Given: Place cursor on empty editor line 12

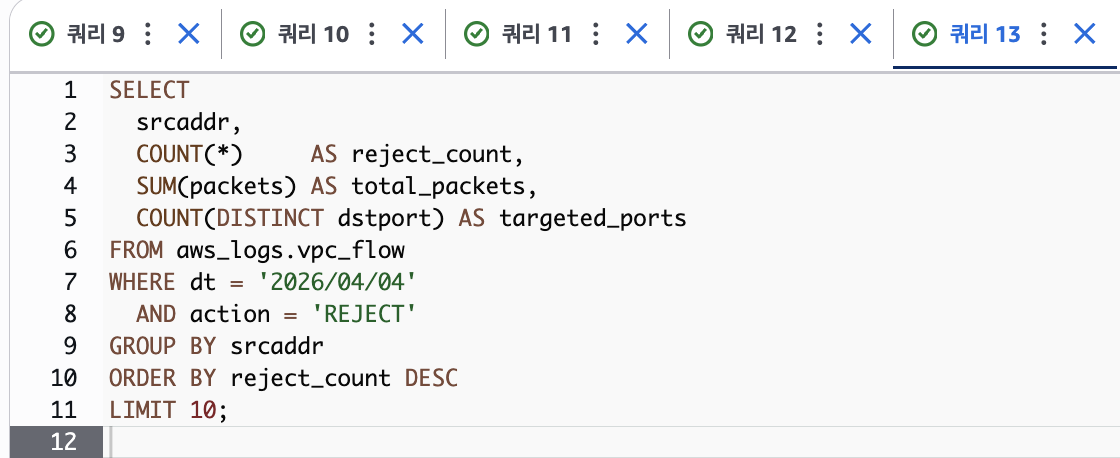Looking at the screenshot, I should 614,441.
